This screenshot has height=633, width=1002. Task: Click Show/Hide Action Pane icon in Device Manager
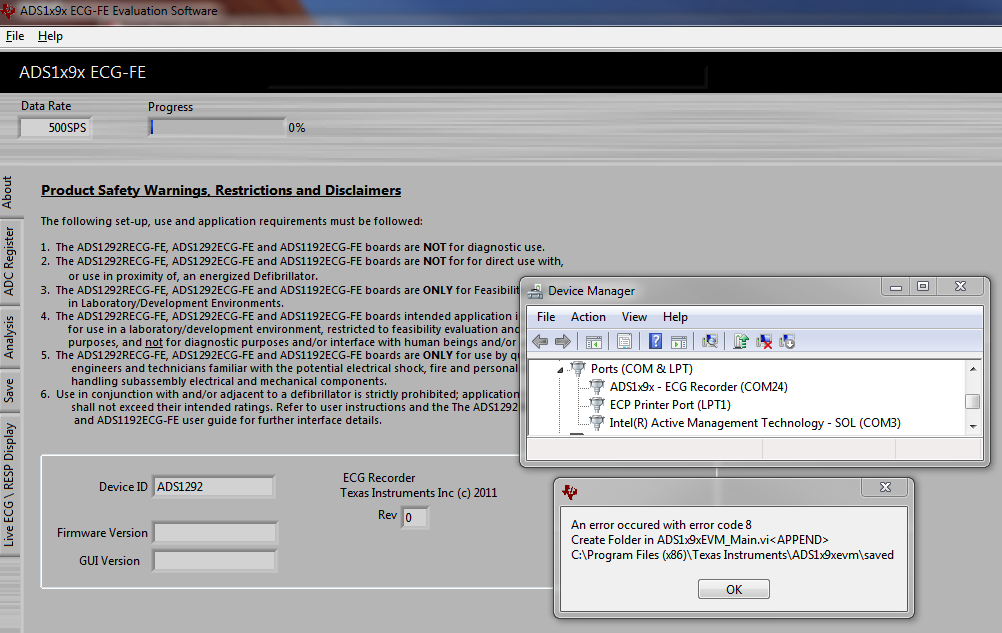[x=679, y=342]
